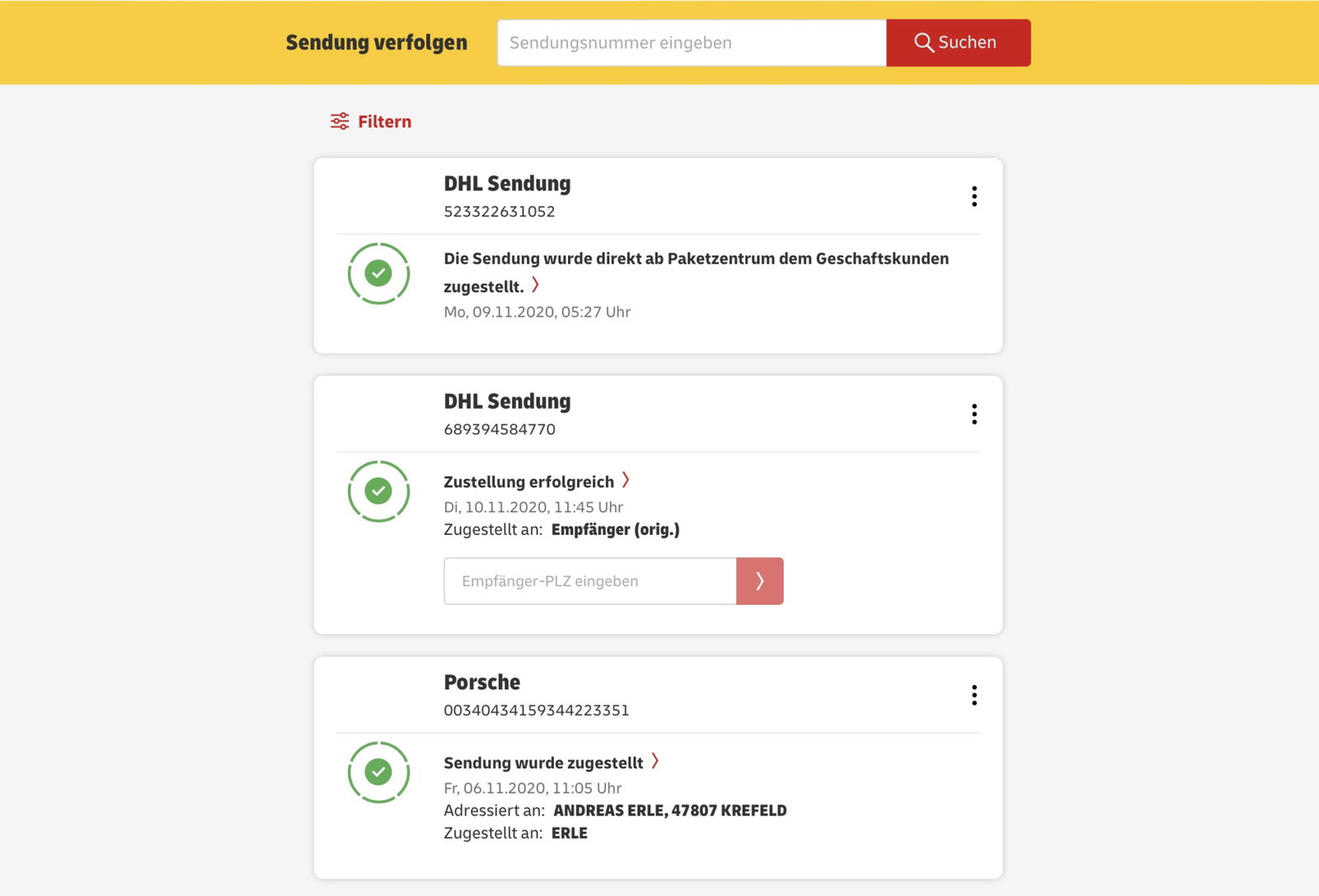This screenshot has width=1319, height=896.
Task: Click the magnifier icon in the Suchen button
Action: tap(924, 43)
